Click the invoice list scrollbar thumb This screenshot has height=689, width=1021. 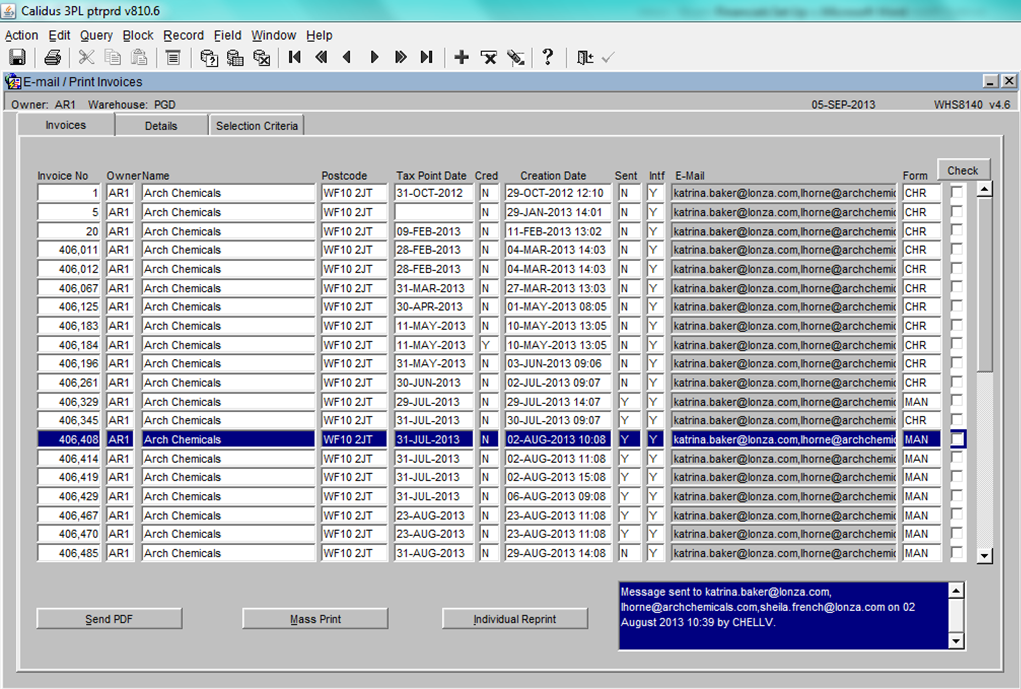985,284
